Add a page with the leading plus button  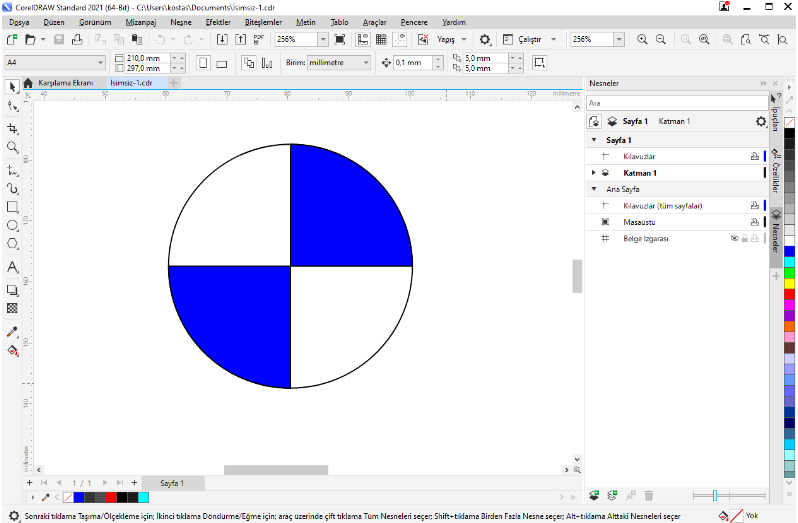(30, 483)
